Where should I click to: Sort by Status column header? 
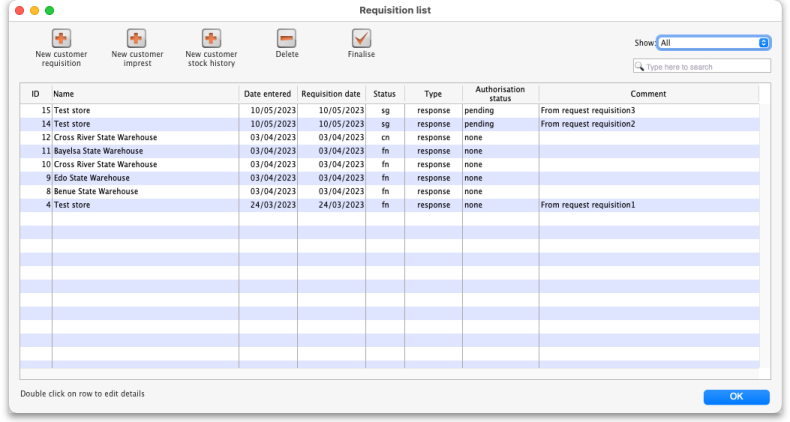pos(384,94)
